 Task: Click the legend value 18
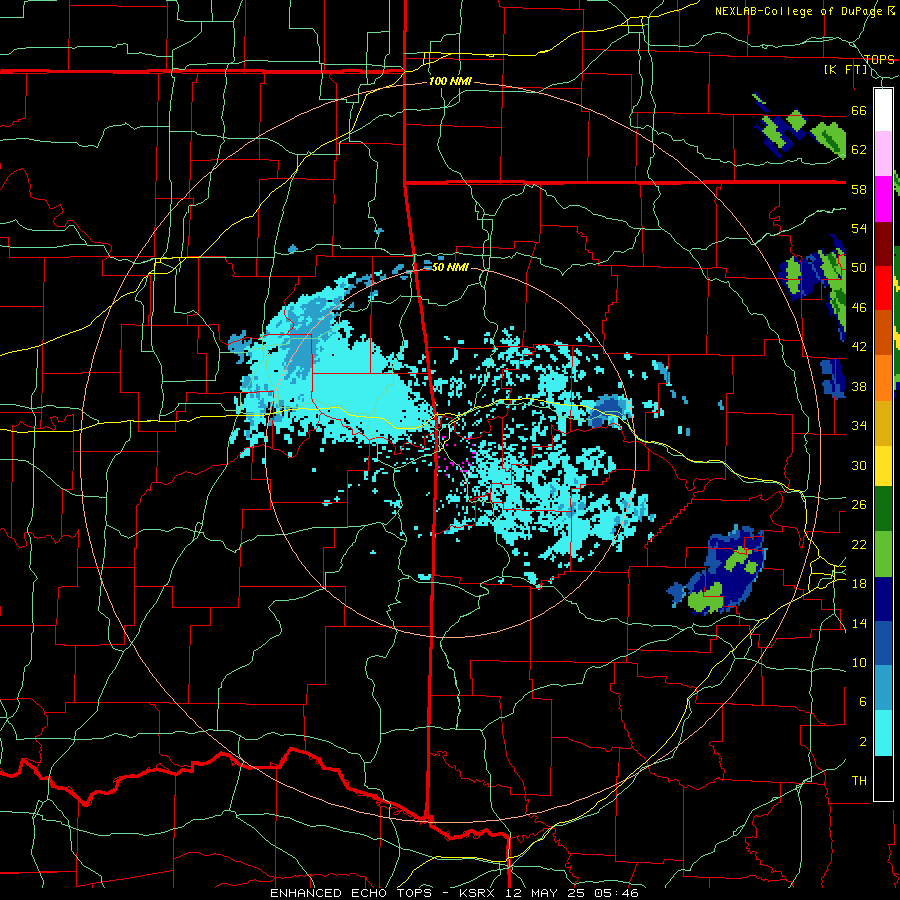pos(859,584)
